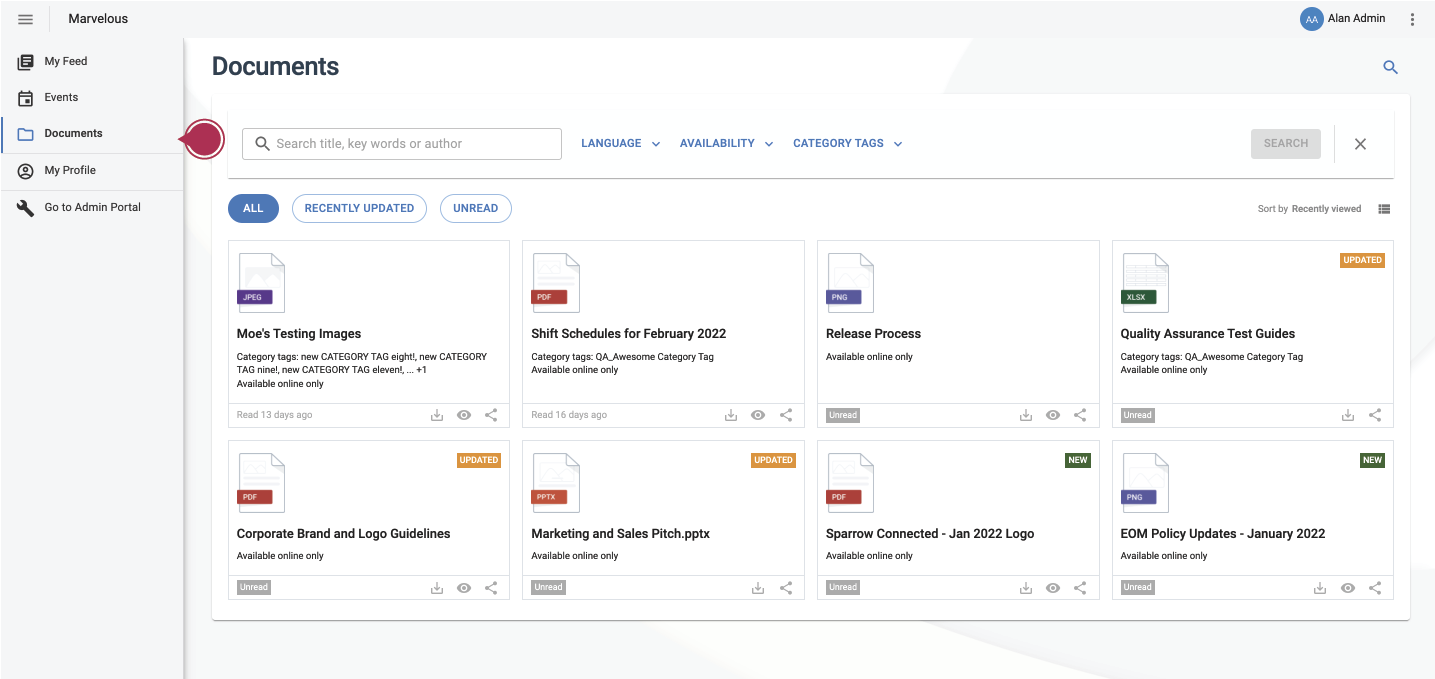Download EOM Policy Updates - January 2022
This screenshot has height=679, width=1435.
[1320, 587]
